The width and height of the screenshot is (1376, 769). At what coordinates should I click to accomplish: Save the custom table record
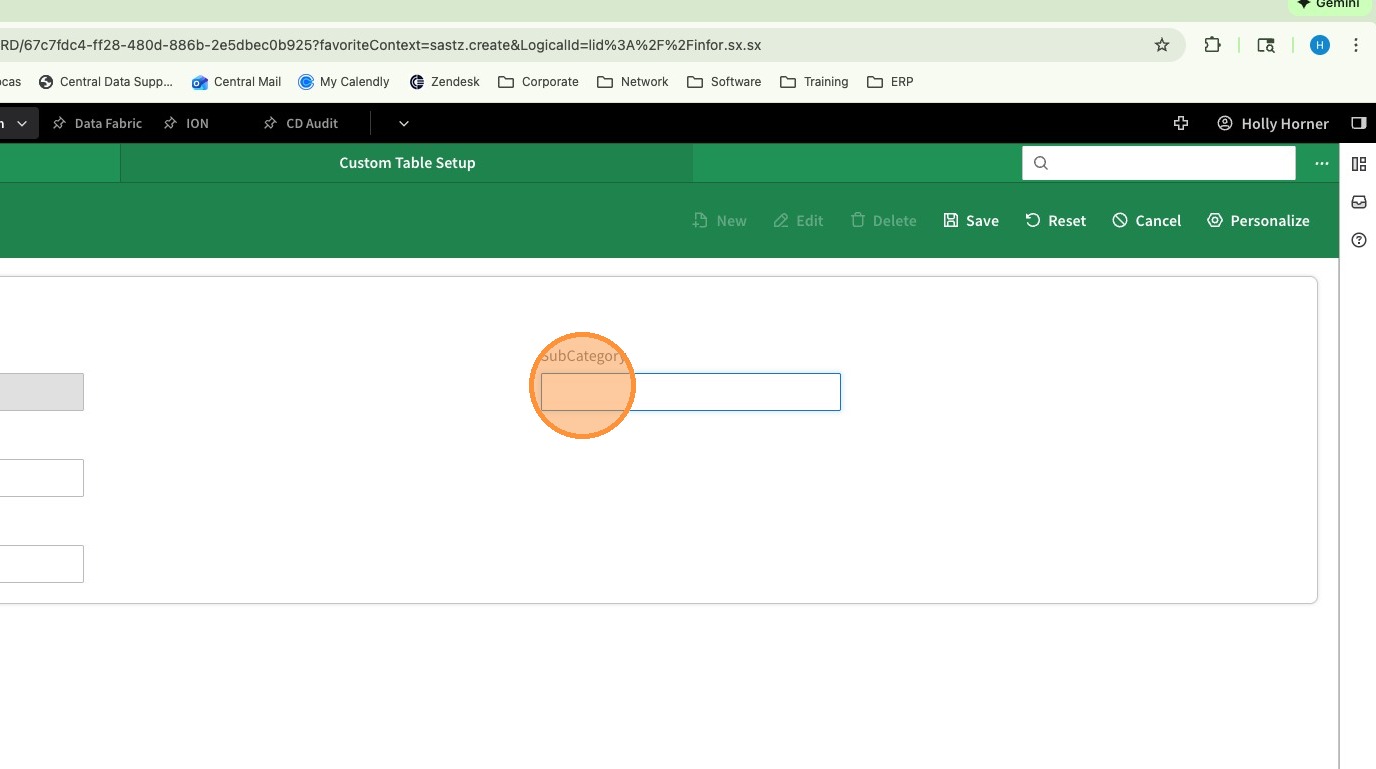click(971, 220)
